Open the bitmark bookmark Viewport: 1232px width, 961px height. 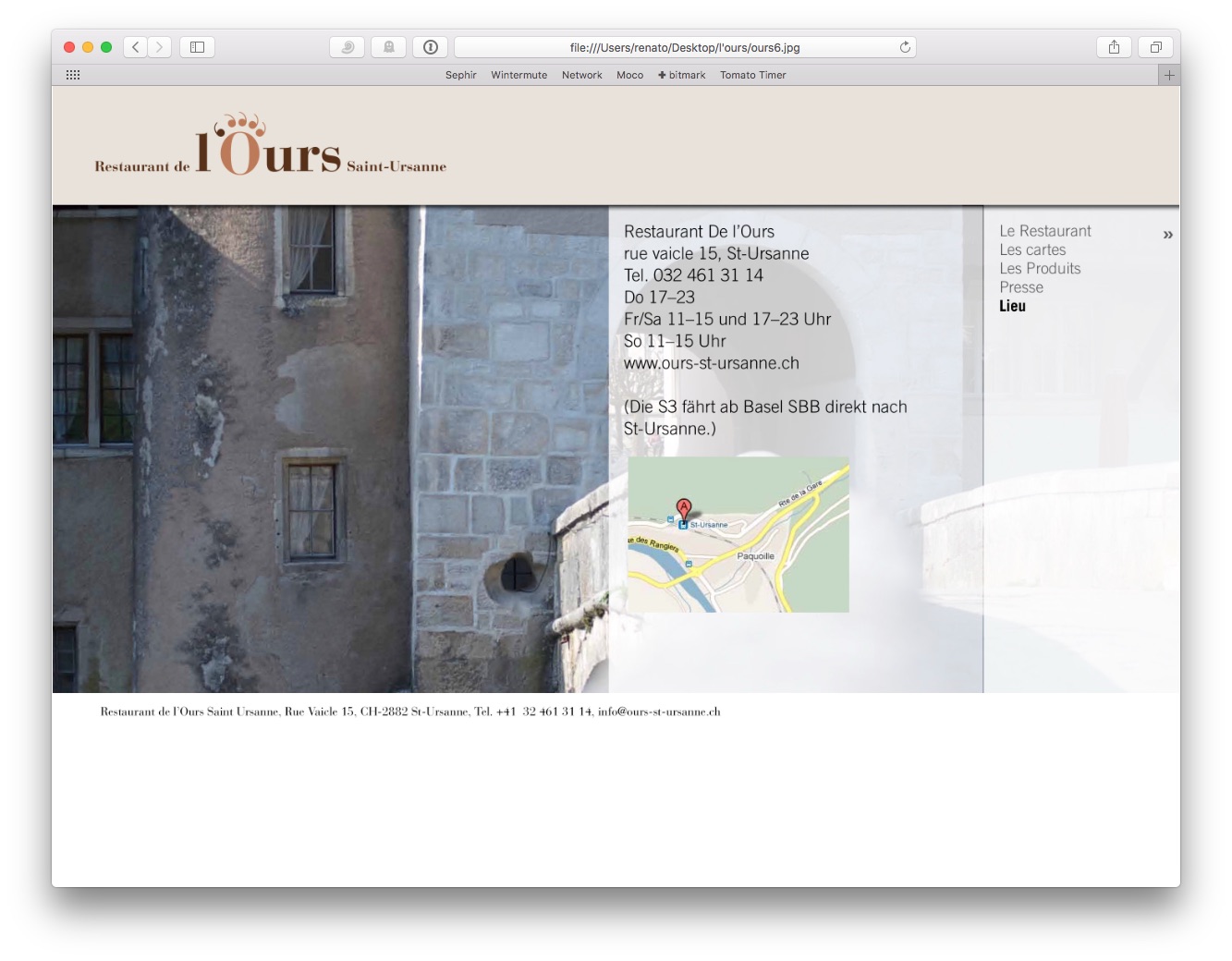(682, 75)
